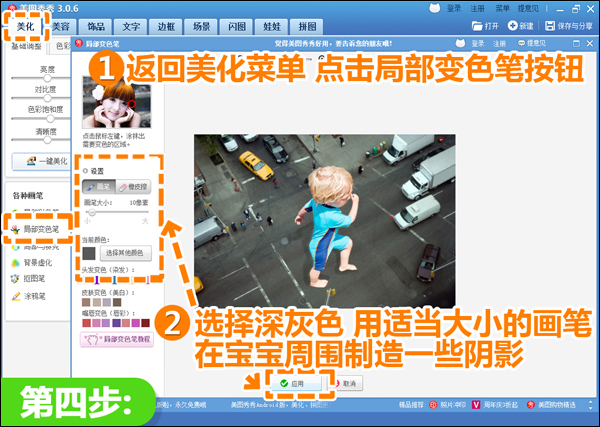Click the cat avatar in dialog header
The image size is (600, 427).
[460, 43]
